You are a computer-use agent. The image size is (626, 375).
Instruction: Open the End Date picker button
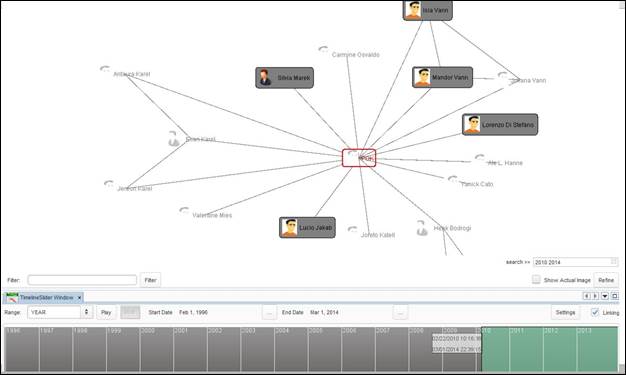point(400,313)
